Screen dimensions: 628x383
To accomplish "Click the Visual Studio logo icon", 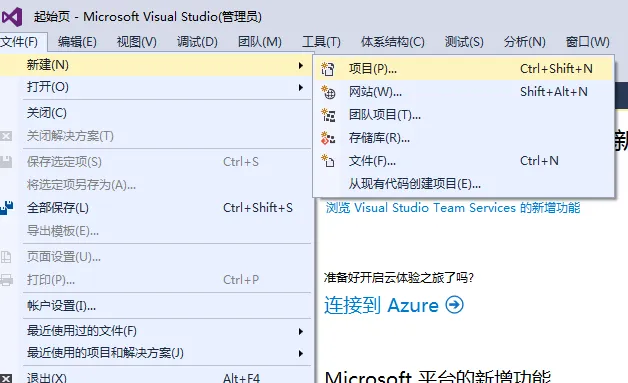I will pyautogui.click(x=12, y=17).
